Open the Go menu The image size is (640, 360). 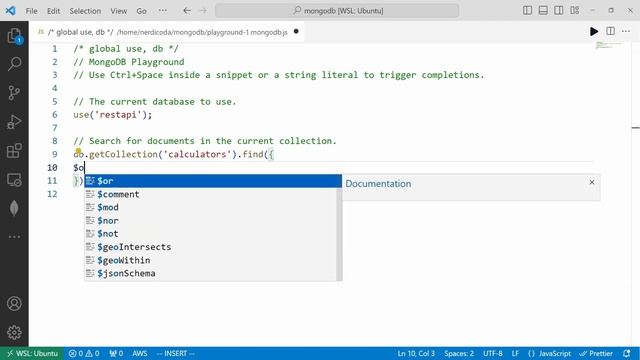[x=141, y=11]
